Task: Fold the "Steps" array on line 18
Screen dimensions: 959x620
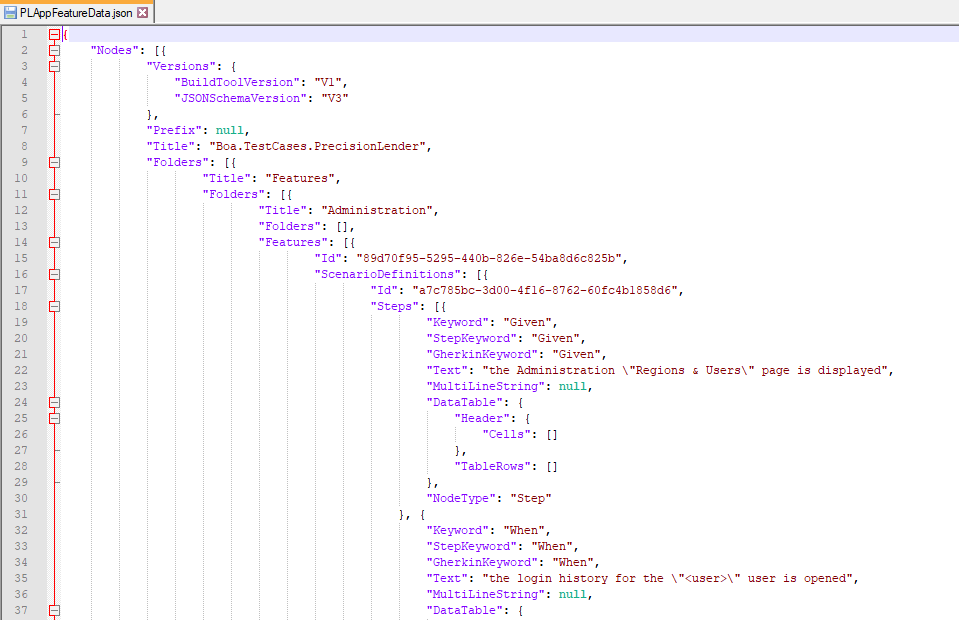Action: (x=54, y=306)
